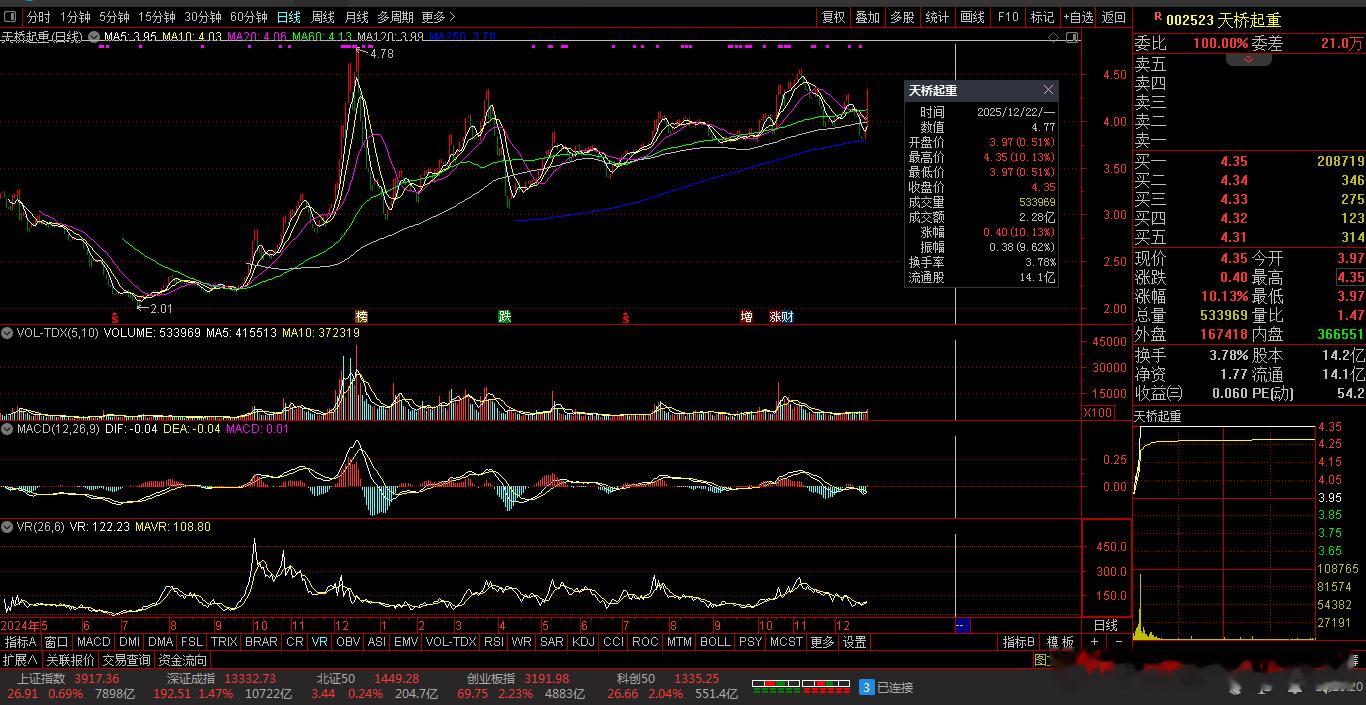Viewport: 1366px width, 705px height.
Task: Open 更多 indicators in the bottom bar
Action: pos(822,642)
